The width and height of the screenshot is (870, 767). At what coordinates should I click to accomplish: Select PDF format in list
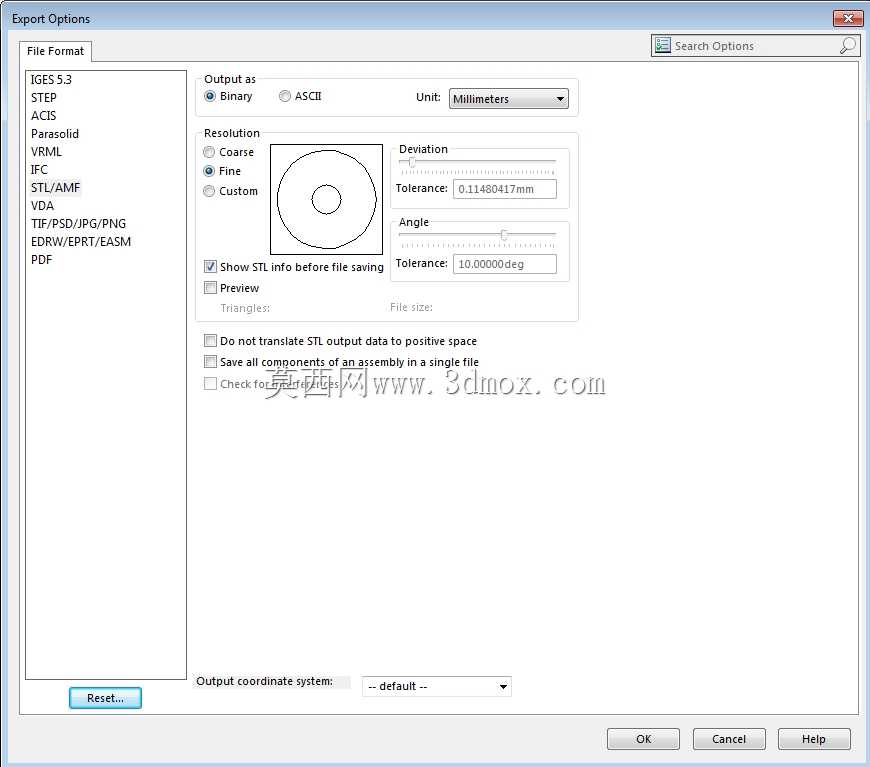pyautogui.click(x=42, y=259)
